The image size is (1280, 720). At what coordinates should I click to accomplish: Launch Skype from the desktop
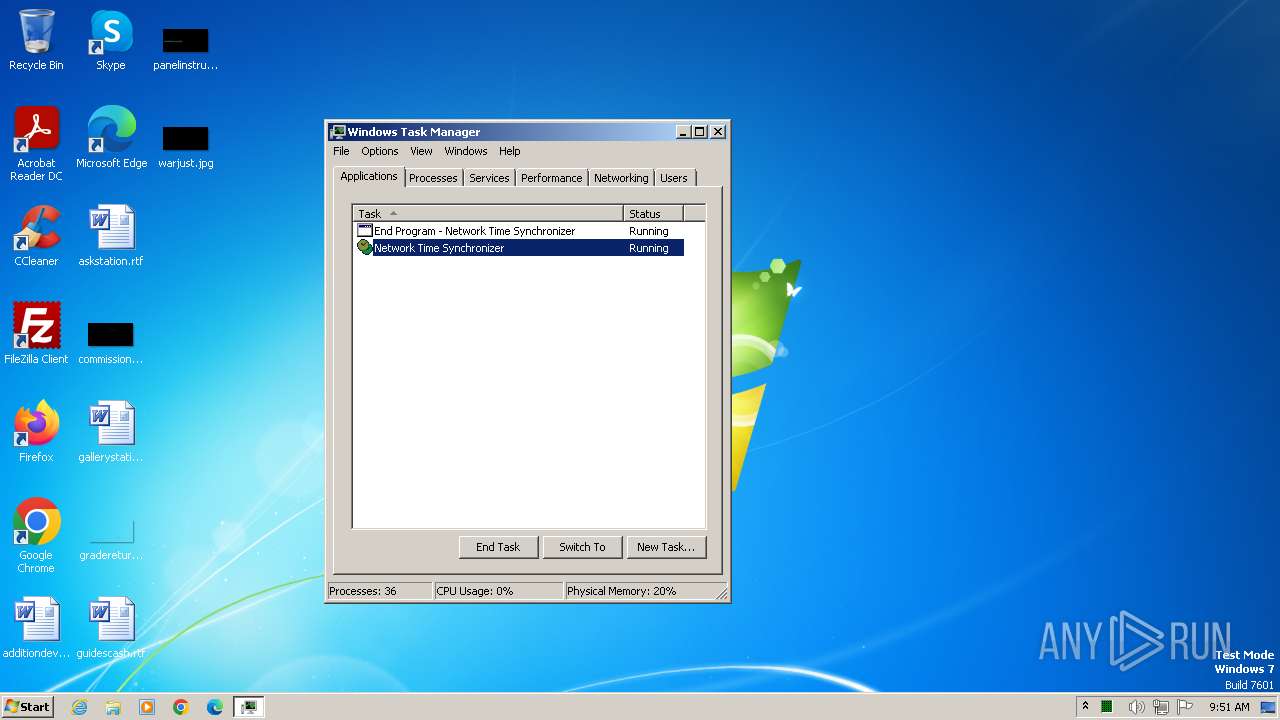(x=111, y=40)
